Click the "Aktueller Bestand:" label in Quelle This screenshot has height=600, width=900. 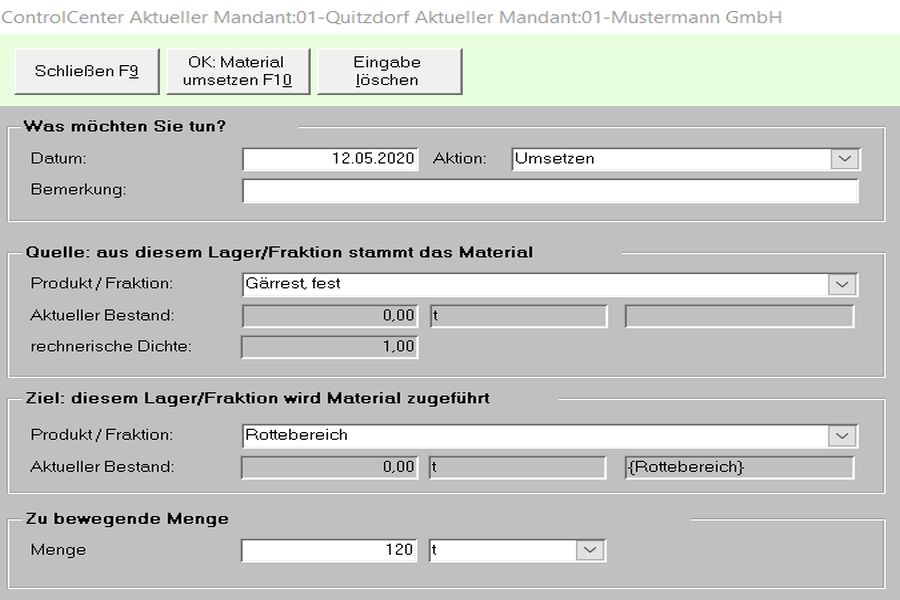102,315
